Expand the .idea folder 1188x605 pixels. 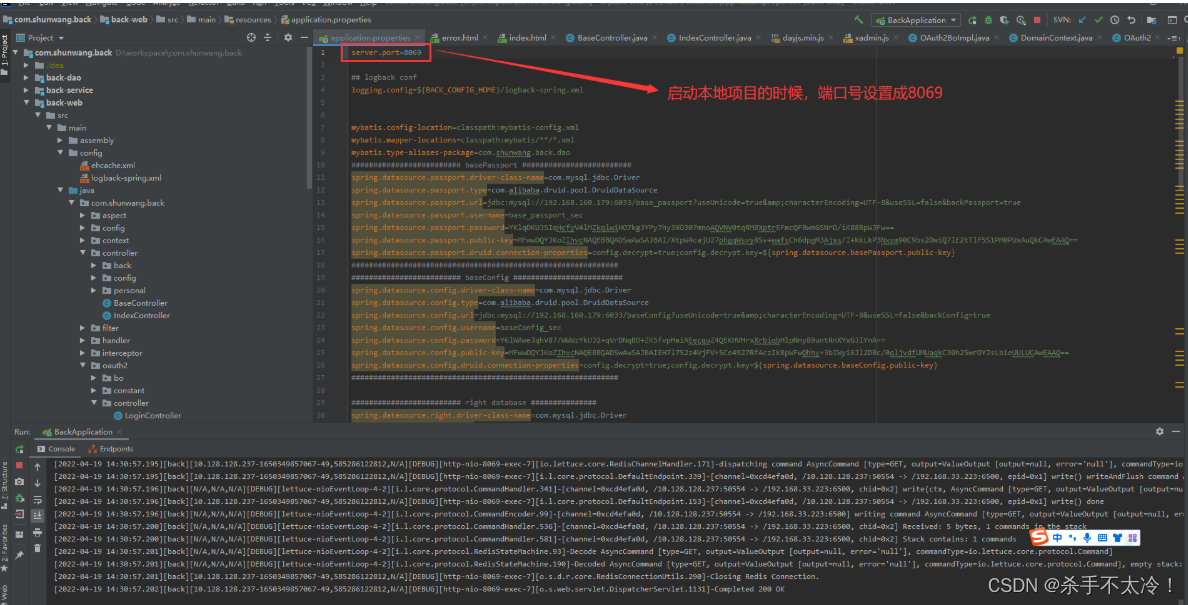click(x=27, y=65)
